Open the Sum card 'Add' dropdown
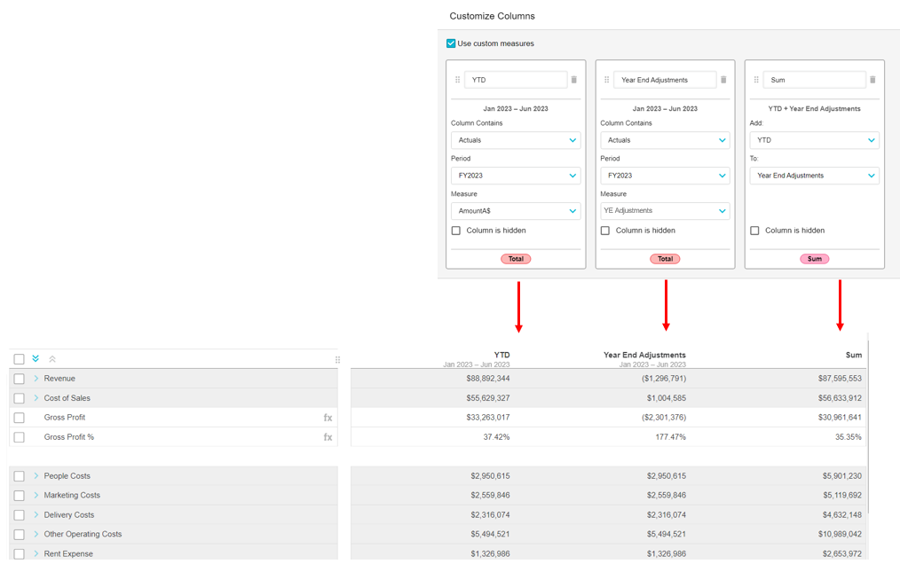This screenshot has height=564, width=900. click(x=814, y=141)
